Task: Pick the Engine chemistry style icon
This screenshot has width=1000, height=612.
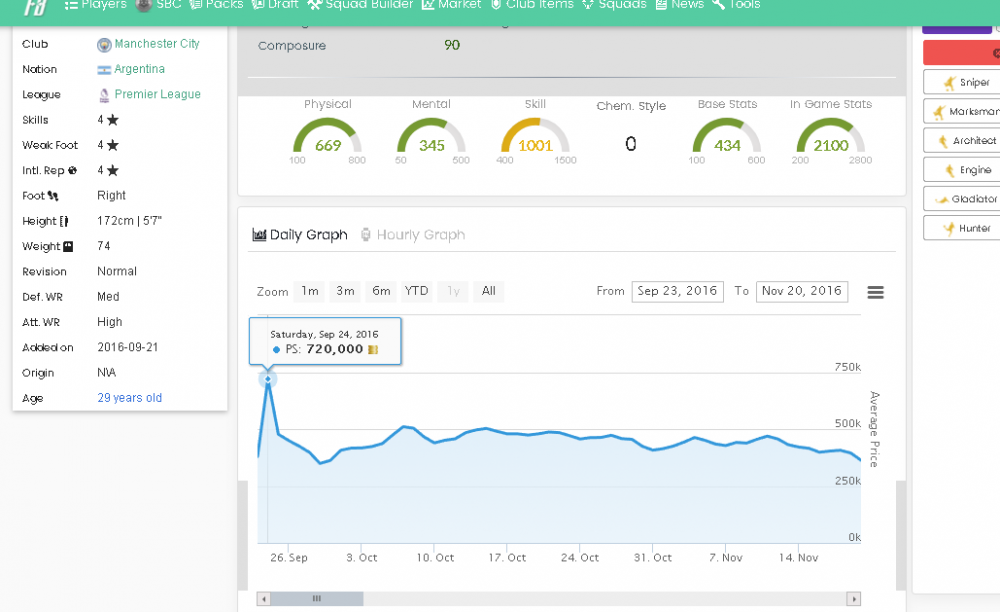Action: 950,170
